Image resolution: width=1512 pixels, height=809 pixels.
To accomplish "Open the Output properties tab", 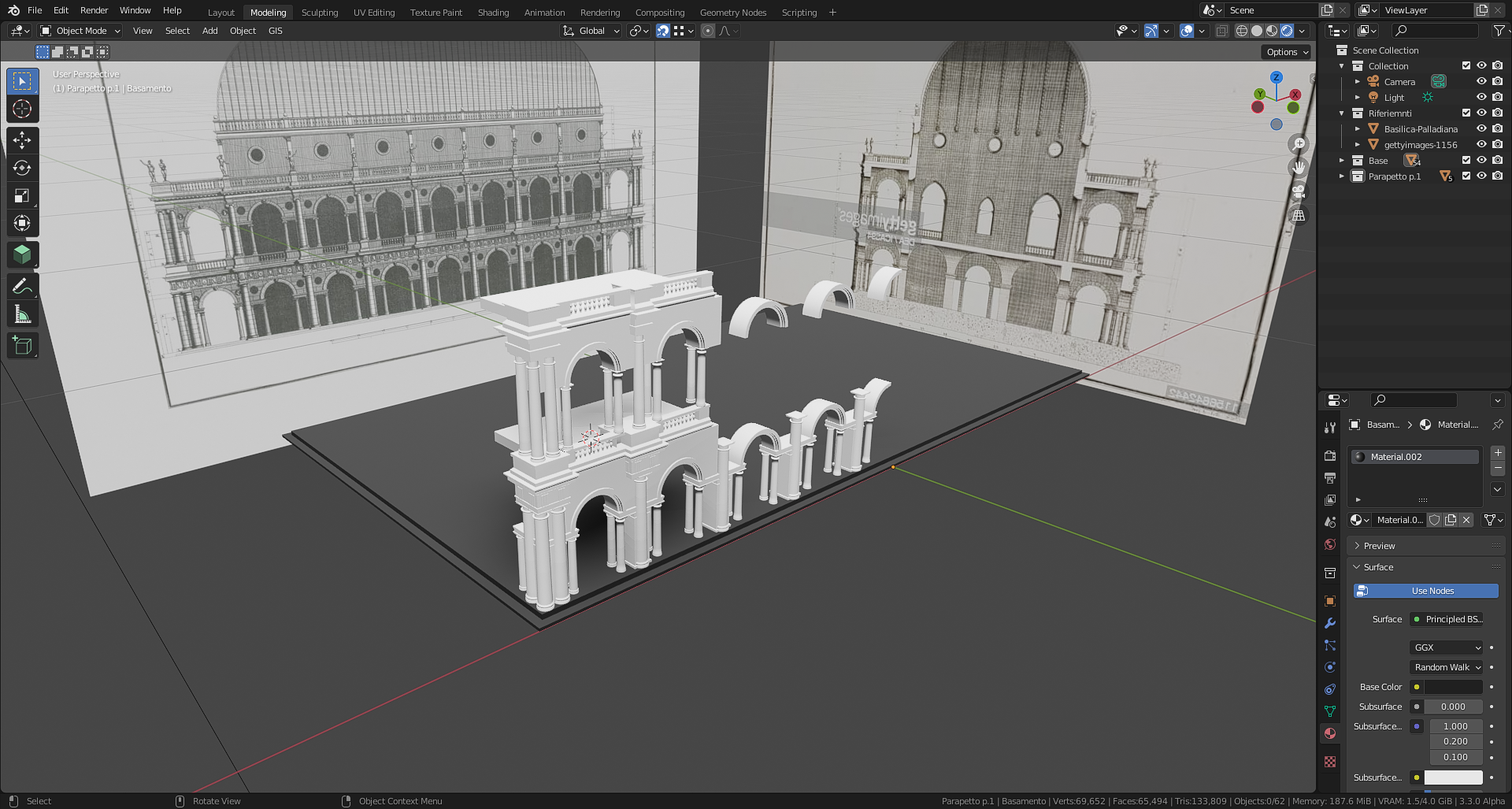I will [1330, 477].
